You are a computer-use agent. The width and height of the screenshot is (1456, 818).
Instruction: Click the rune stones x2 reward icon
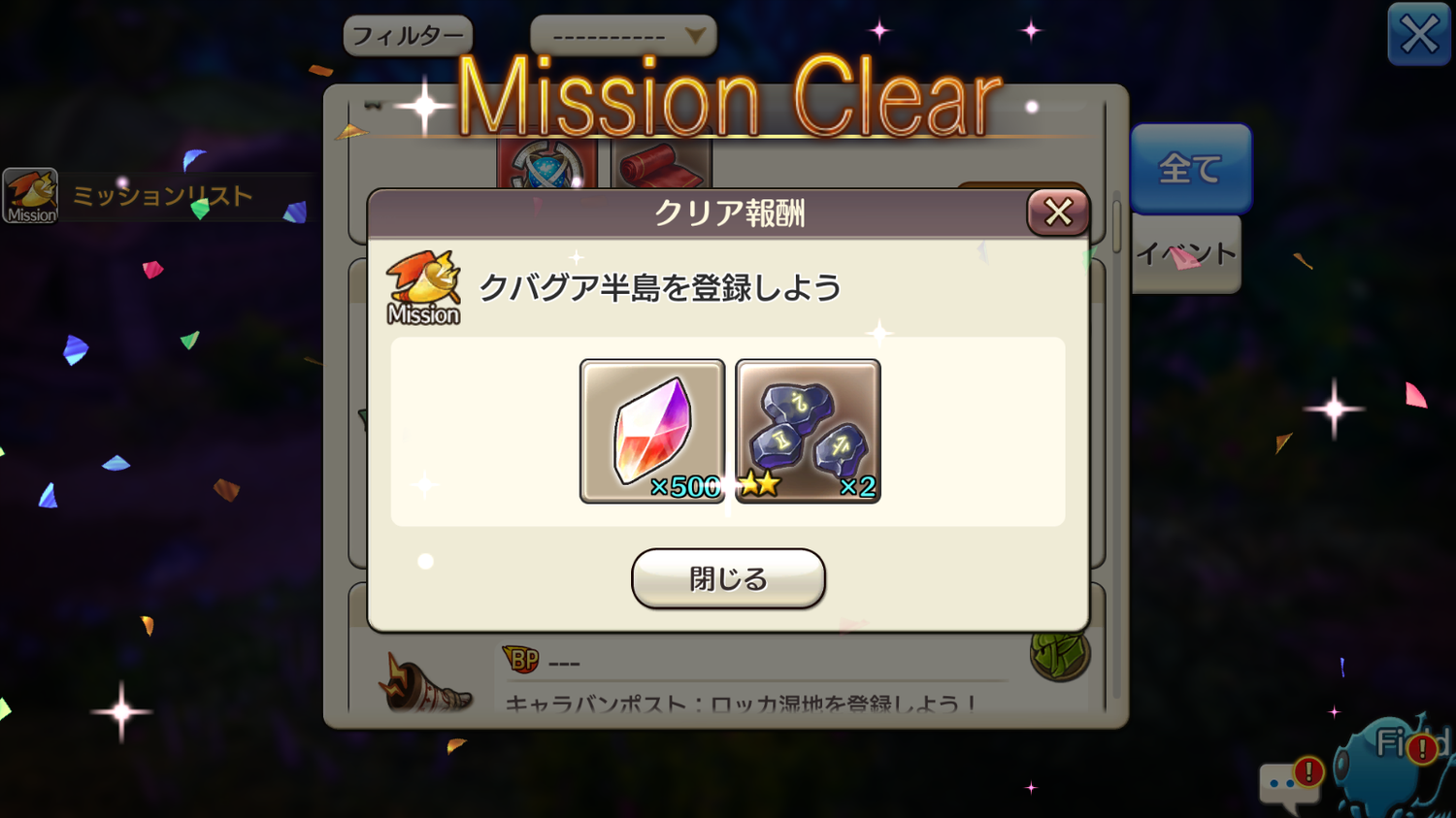808,431
